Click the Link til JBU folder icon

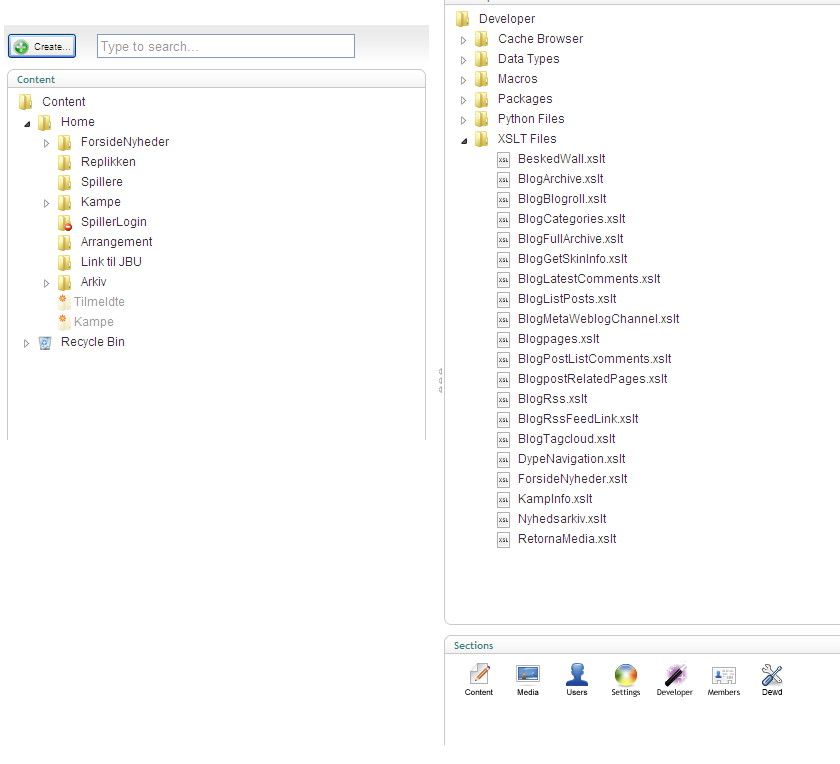[64, 263]
